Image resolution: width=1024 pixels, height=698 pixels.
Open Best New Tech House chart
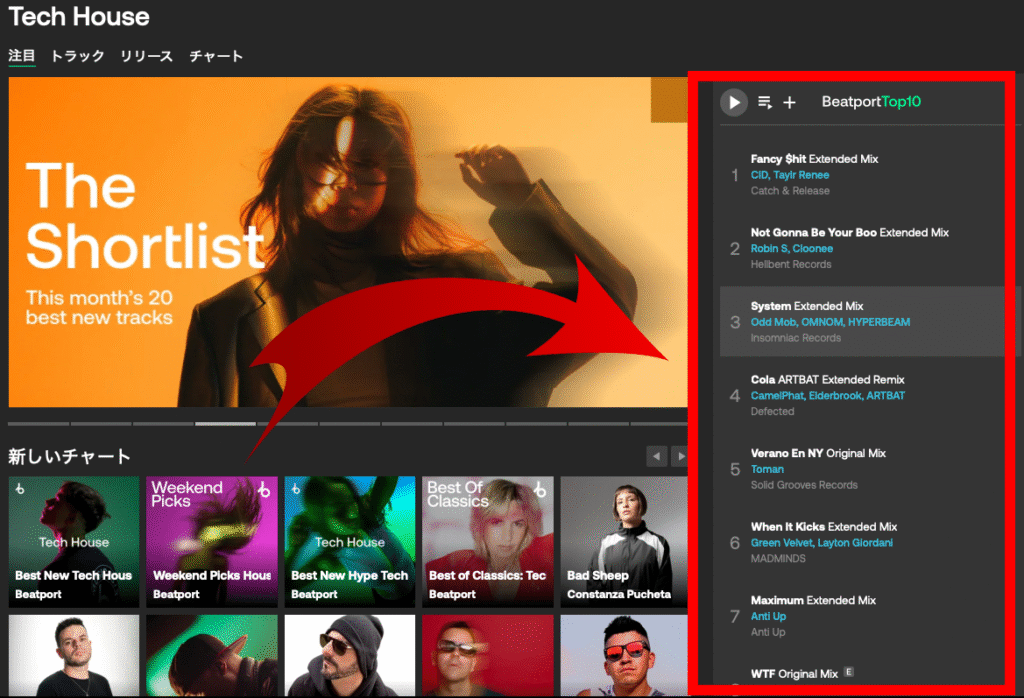[x=74, y=541]
